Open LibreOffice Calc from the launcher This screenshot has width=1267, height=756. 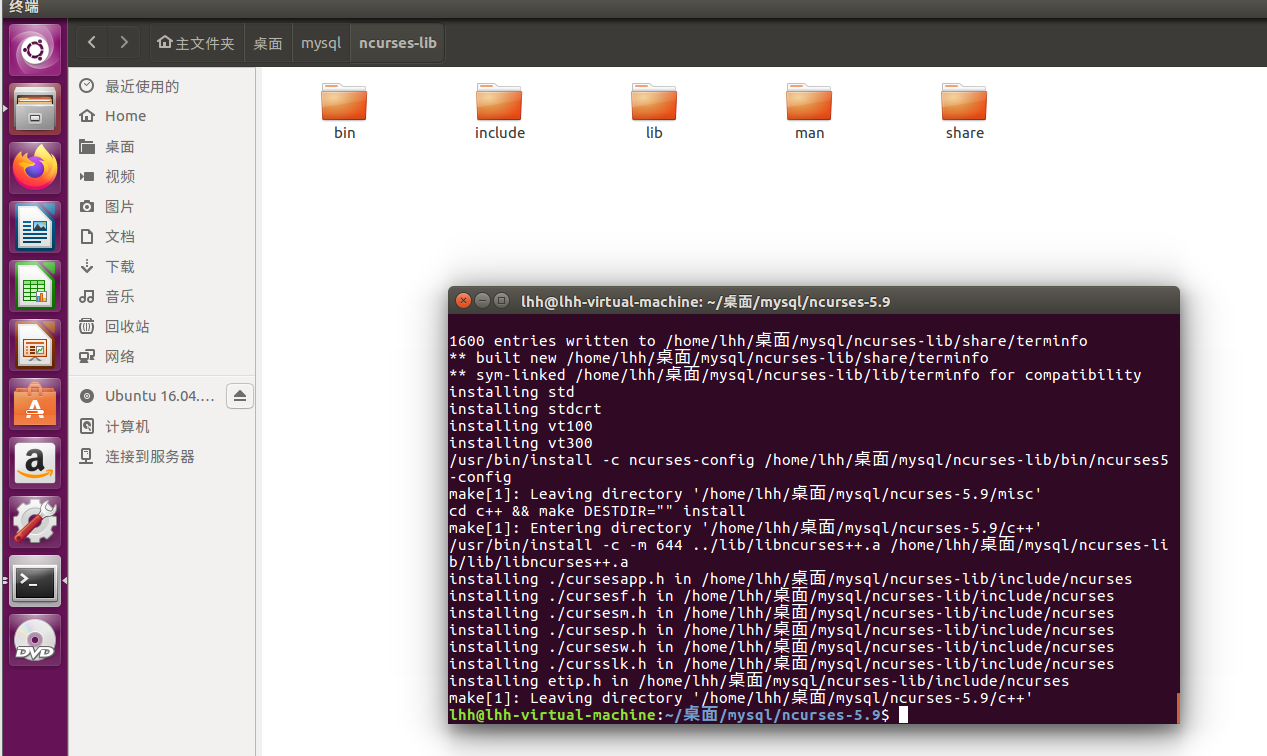(x=35, y=285)
